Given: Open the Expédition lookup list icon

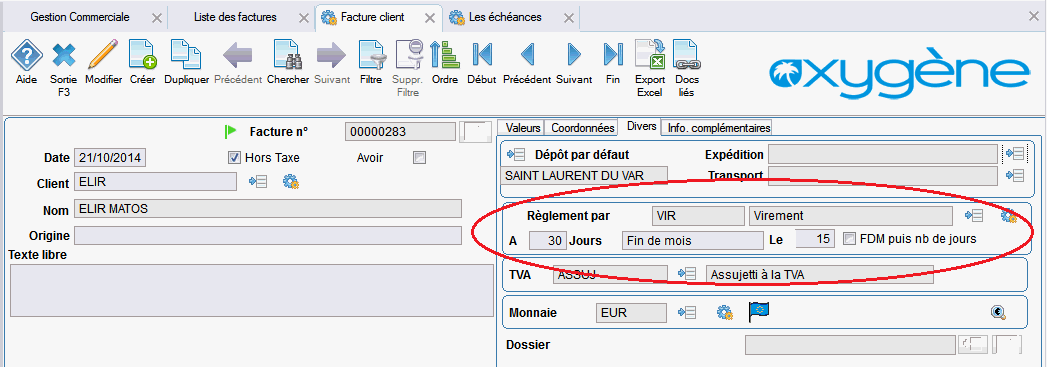Looking at the screenshot, I should [x=1015, y=155].
